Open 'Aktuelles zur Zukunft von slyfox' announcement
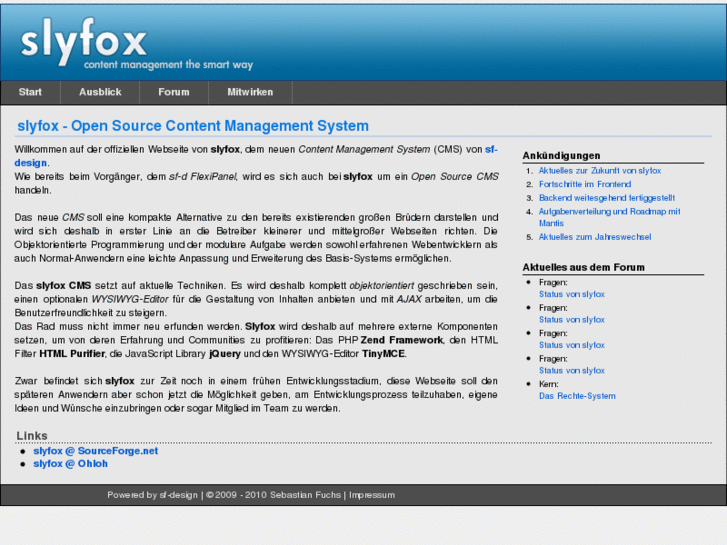 599,171
